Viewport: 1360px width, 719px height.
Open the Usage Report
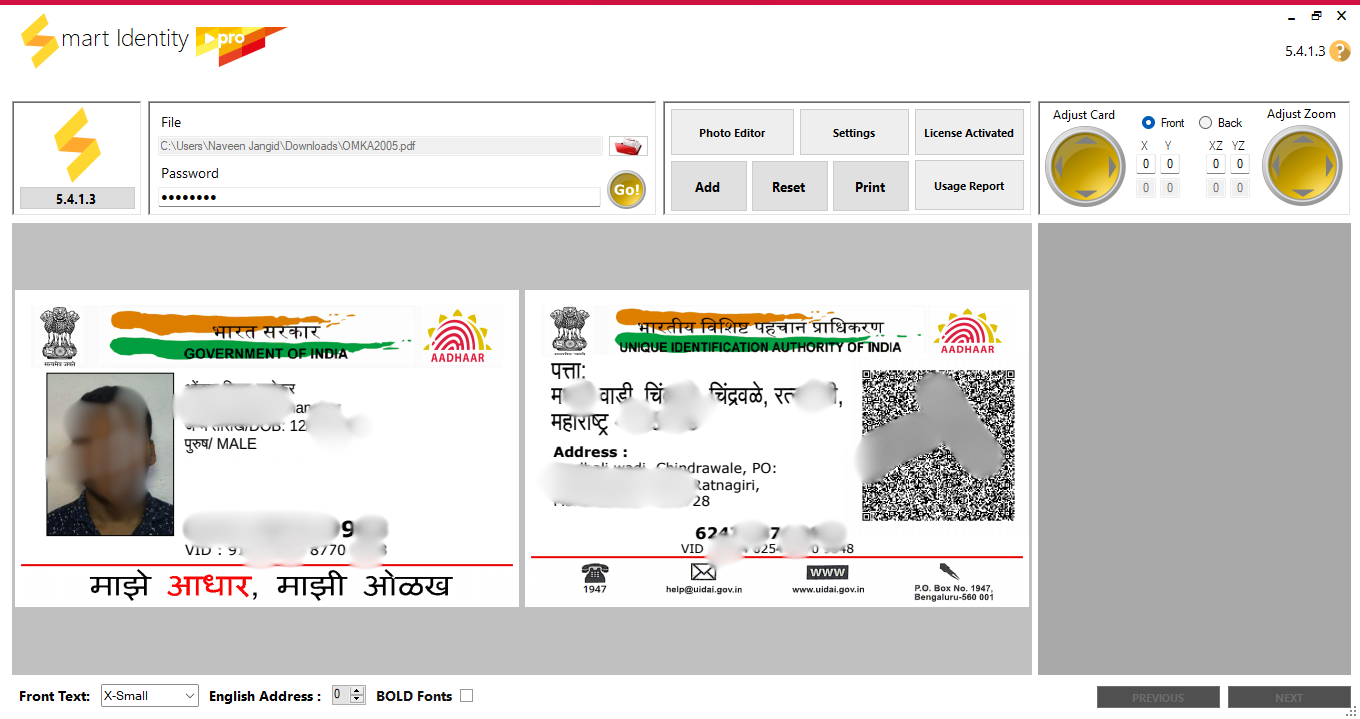pyautogui.click(x=969, y=186)
